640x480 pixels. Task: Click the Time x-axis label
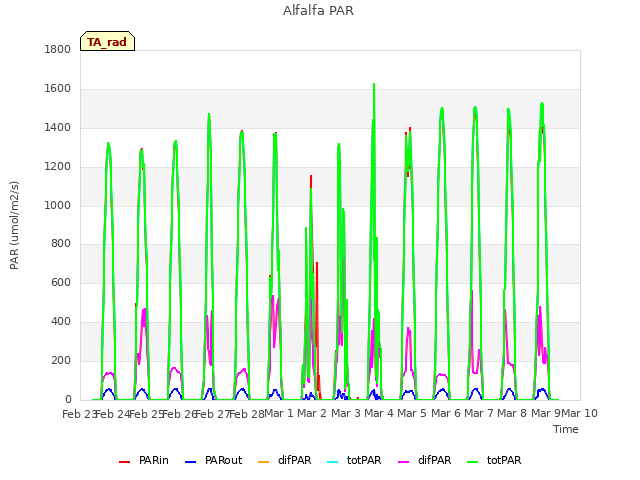566,429
